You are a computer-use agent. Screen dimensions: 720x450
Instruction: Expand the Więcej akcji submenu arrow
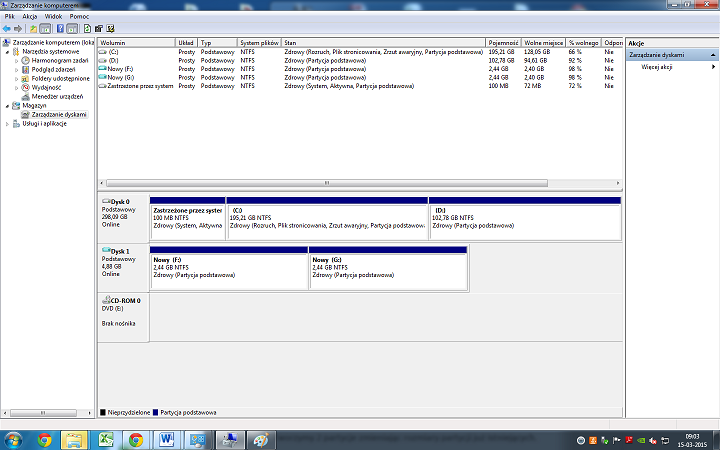pos(713,66)
